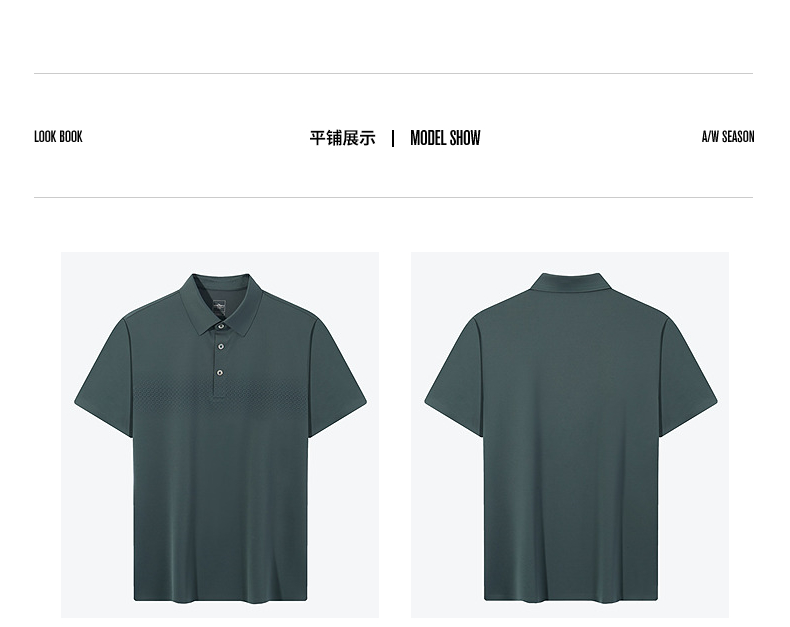
Task: Click the brand label inside the front collar
Action: (x=220, y=307)
